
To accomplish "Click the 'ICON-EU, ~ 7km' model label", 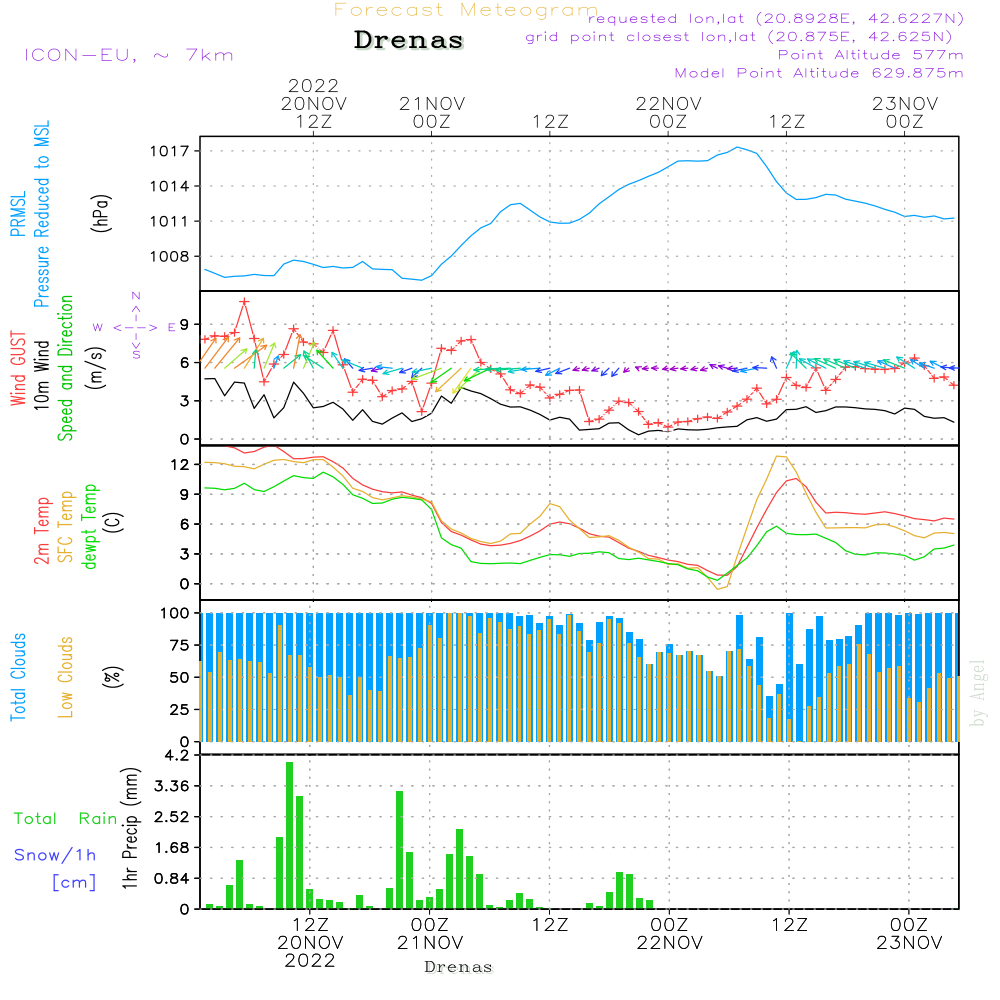I will [x=129, y=55].
